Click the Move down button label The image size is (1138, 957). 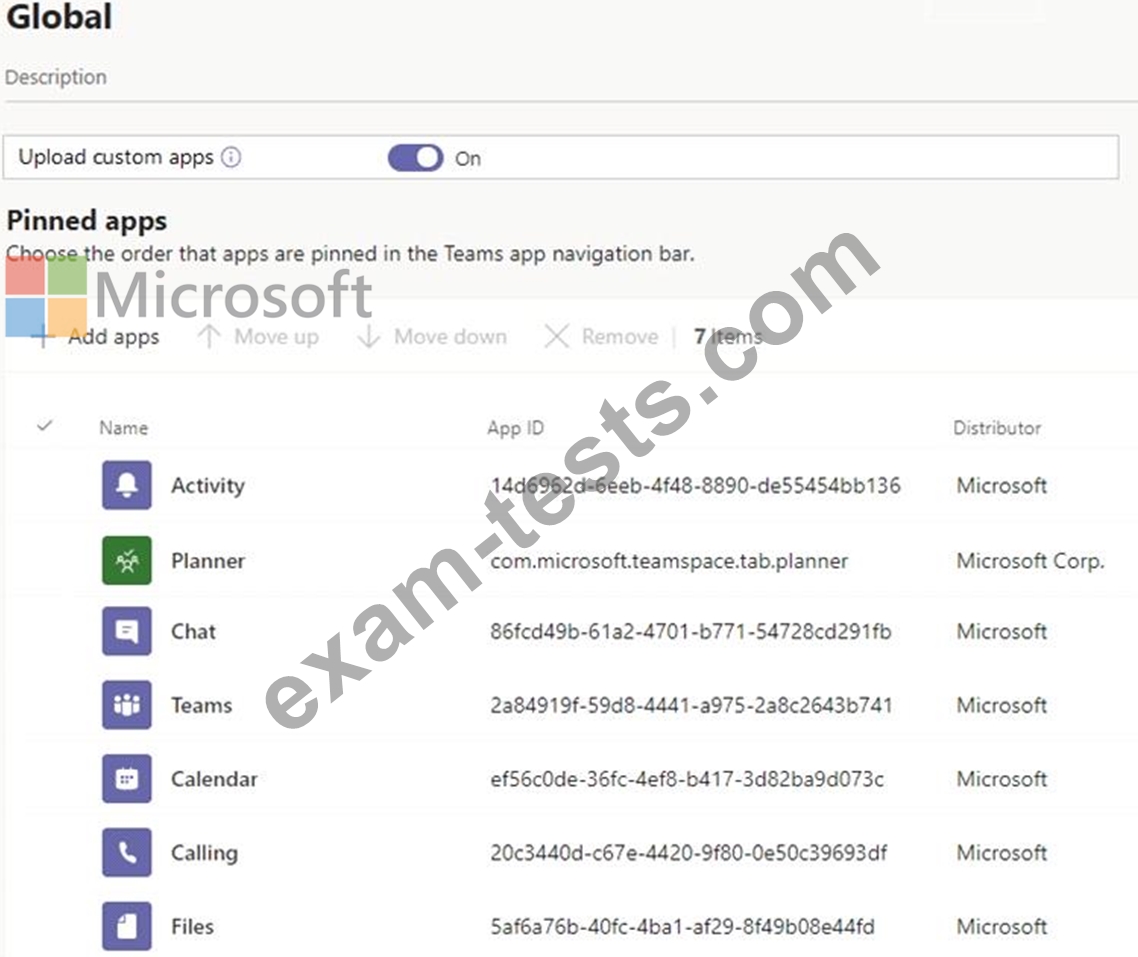451,337
